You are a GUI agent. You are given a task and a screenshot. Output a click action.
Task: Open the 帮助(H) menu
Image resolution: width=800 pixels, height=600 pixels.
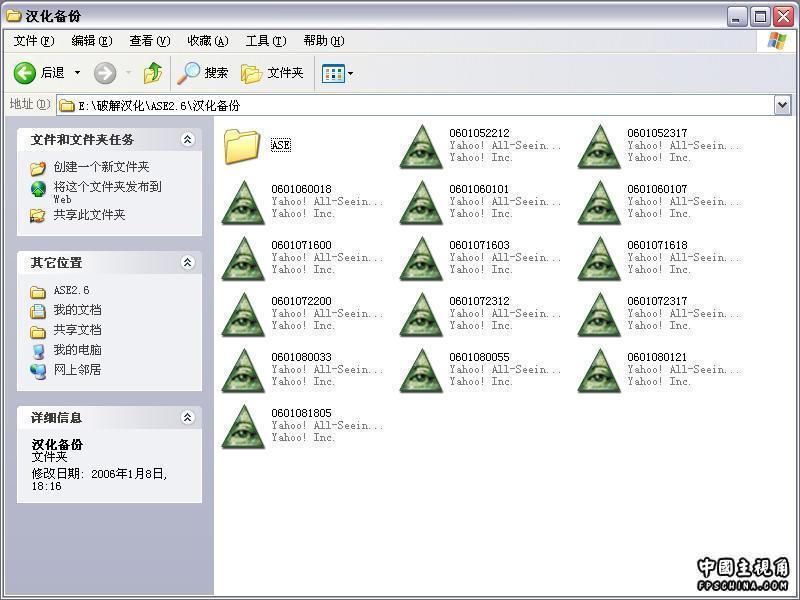[324, 41]
